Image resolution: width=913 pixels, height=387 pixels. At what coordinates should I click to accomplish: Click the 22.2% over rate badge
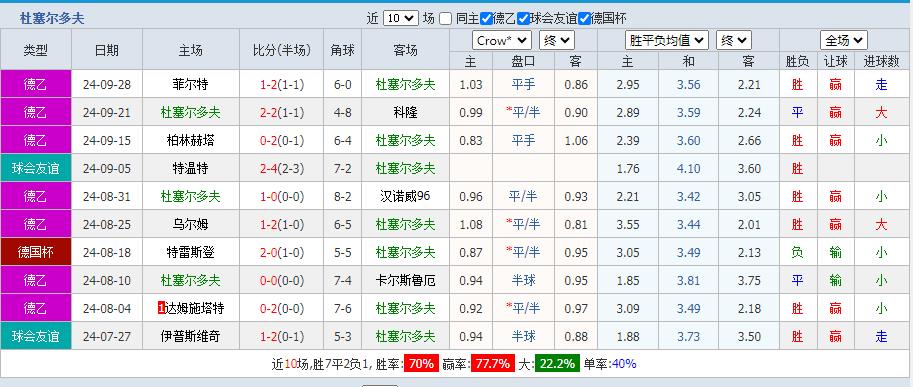pos(557,364)
